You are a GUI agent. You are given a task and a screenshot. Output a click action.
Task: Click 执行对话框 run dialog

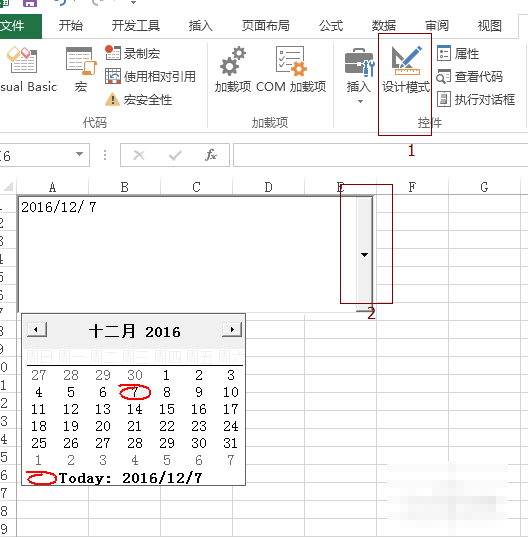(476, 100)
